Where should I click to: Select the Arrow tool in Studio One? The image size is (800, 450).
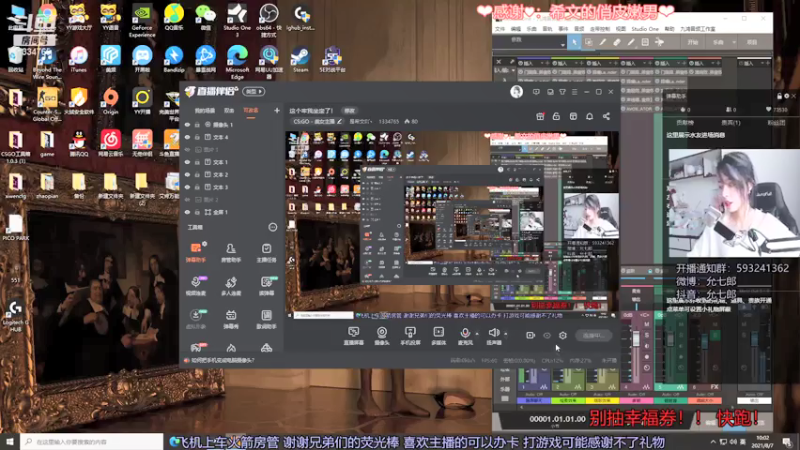(x=574, y=42)
